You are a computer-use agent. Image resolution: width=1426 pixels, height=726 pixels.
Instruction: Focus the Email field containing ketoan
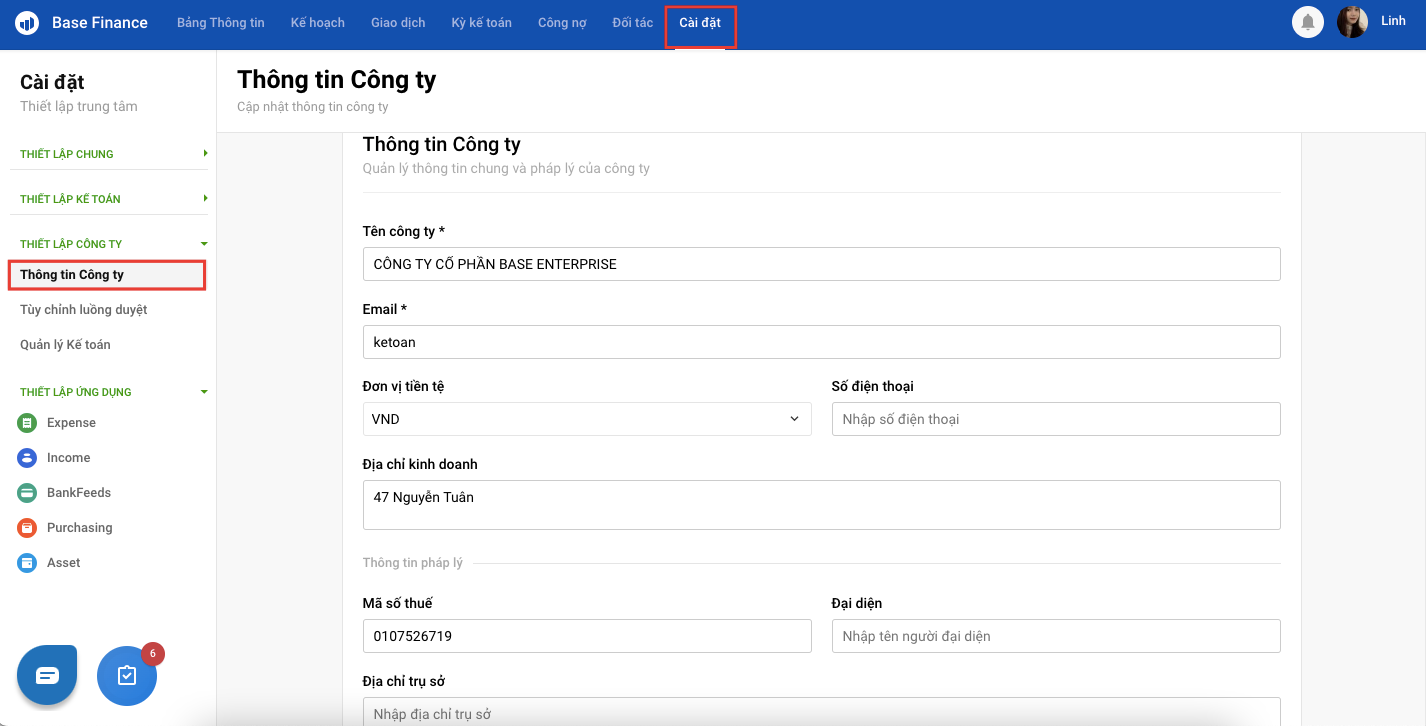821,342
